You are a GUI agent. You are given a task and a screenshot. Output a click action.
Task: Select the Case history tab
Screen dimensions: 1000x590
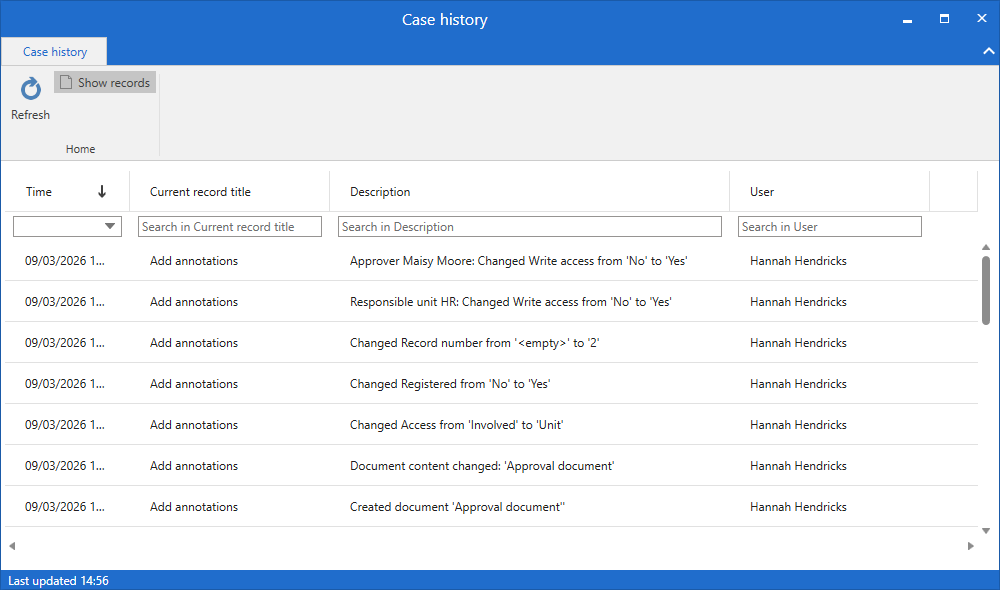55,52
